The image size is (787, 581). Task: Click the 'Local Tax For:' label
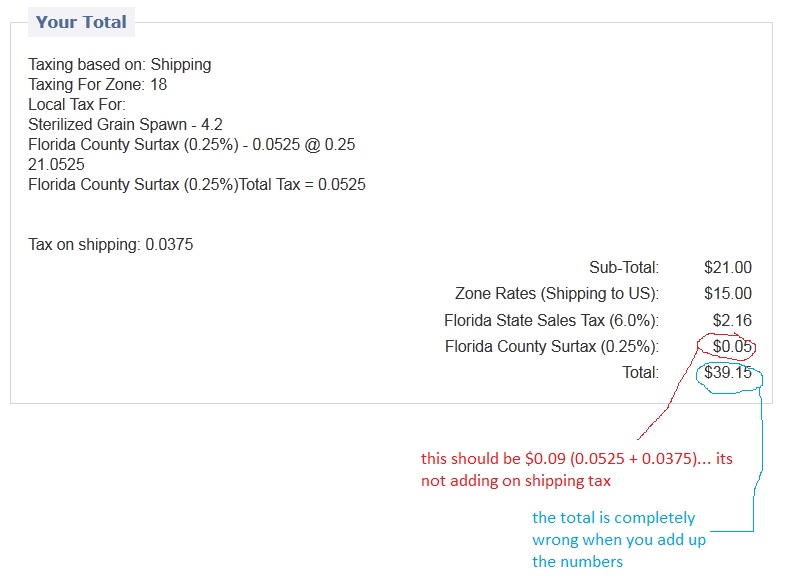pyautogui.click(x=77, y=104)
